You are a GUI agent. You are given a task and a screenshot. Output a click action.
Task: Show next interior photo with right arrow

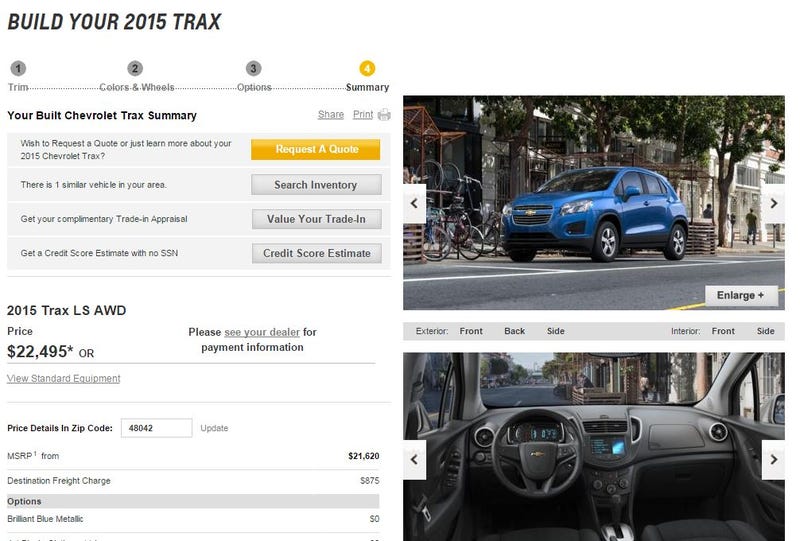tap(773, 459)
